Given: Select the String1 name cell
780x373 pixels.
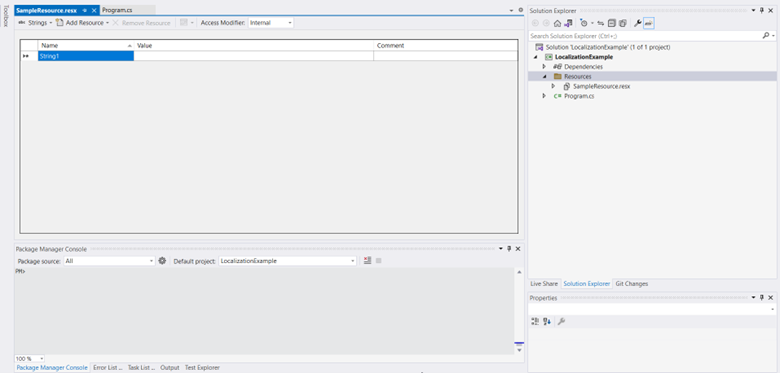Looking at the screenshot, I should [x=86, y=56].
